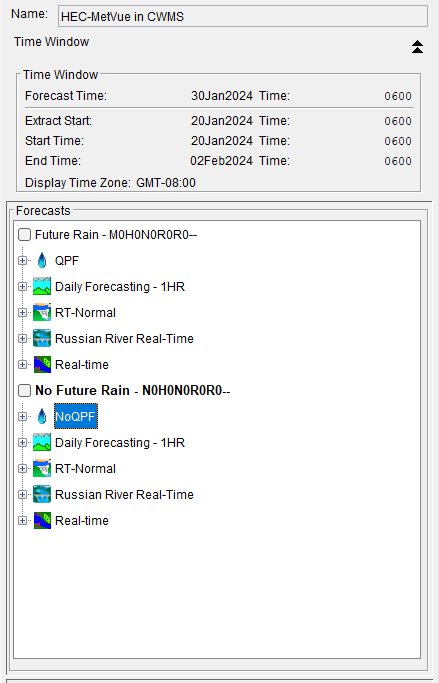
Task: Expand Real-time node under Future Rain
Action: (x=22, y=364)
